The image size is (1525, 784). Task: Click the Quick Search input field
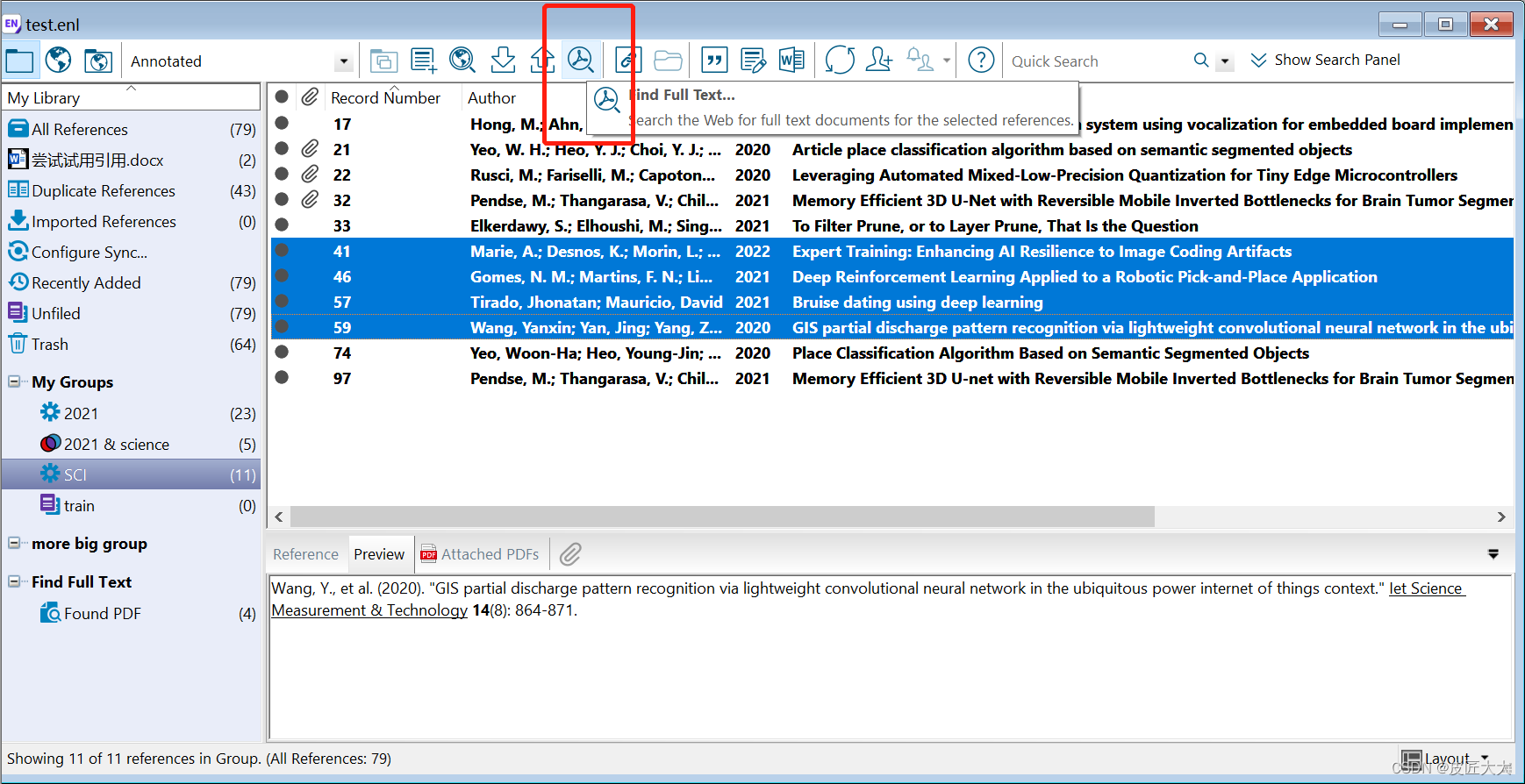(1097, 61)
